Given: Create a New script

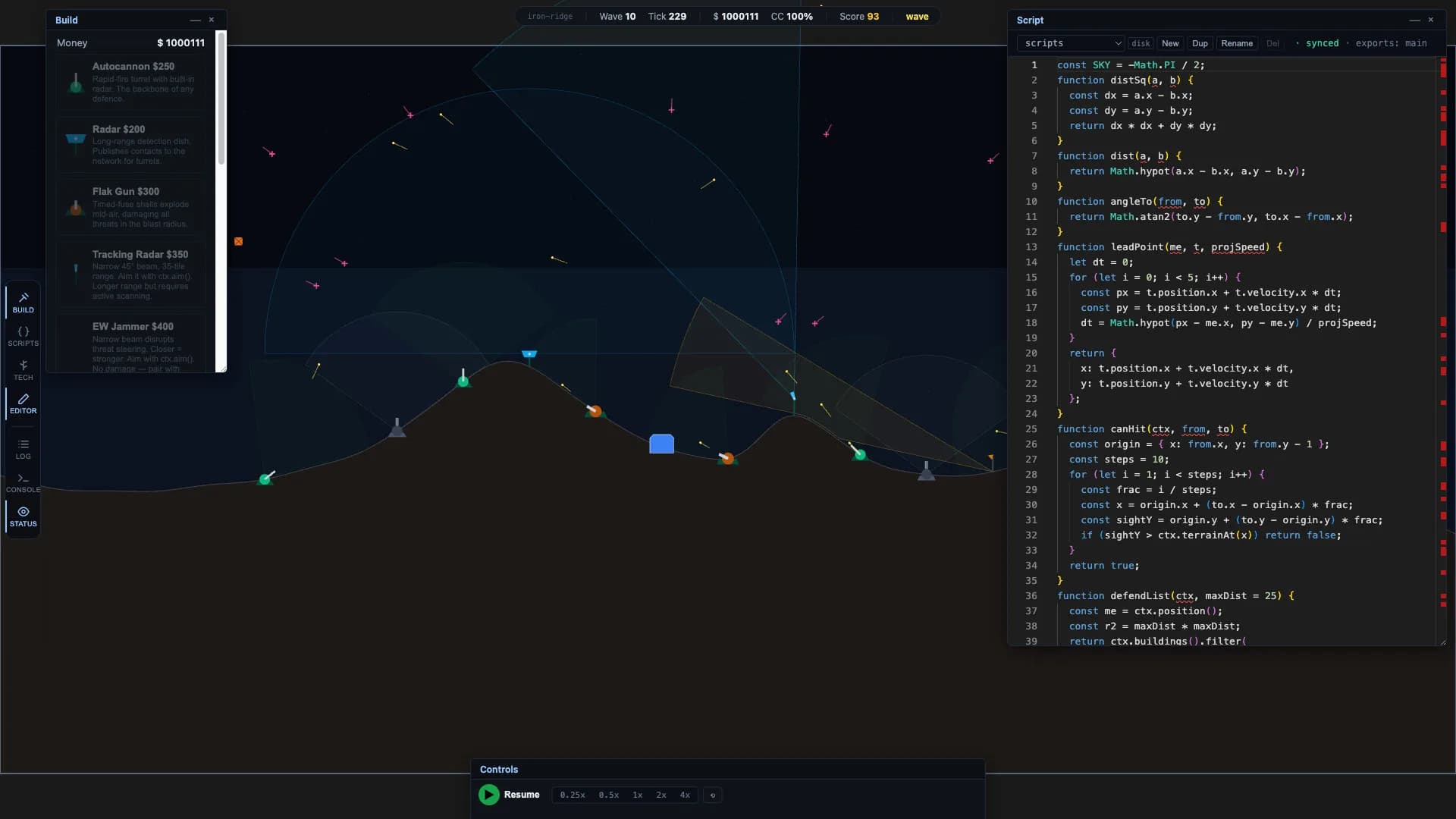Looking at the screenshot, I should [x=1170, y=43].
